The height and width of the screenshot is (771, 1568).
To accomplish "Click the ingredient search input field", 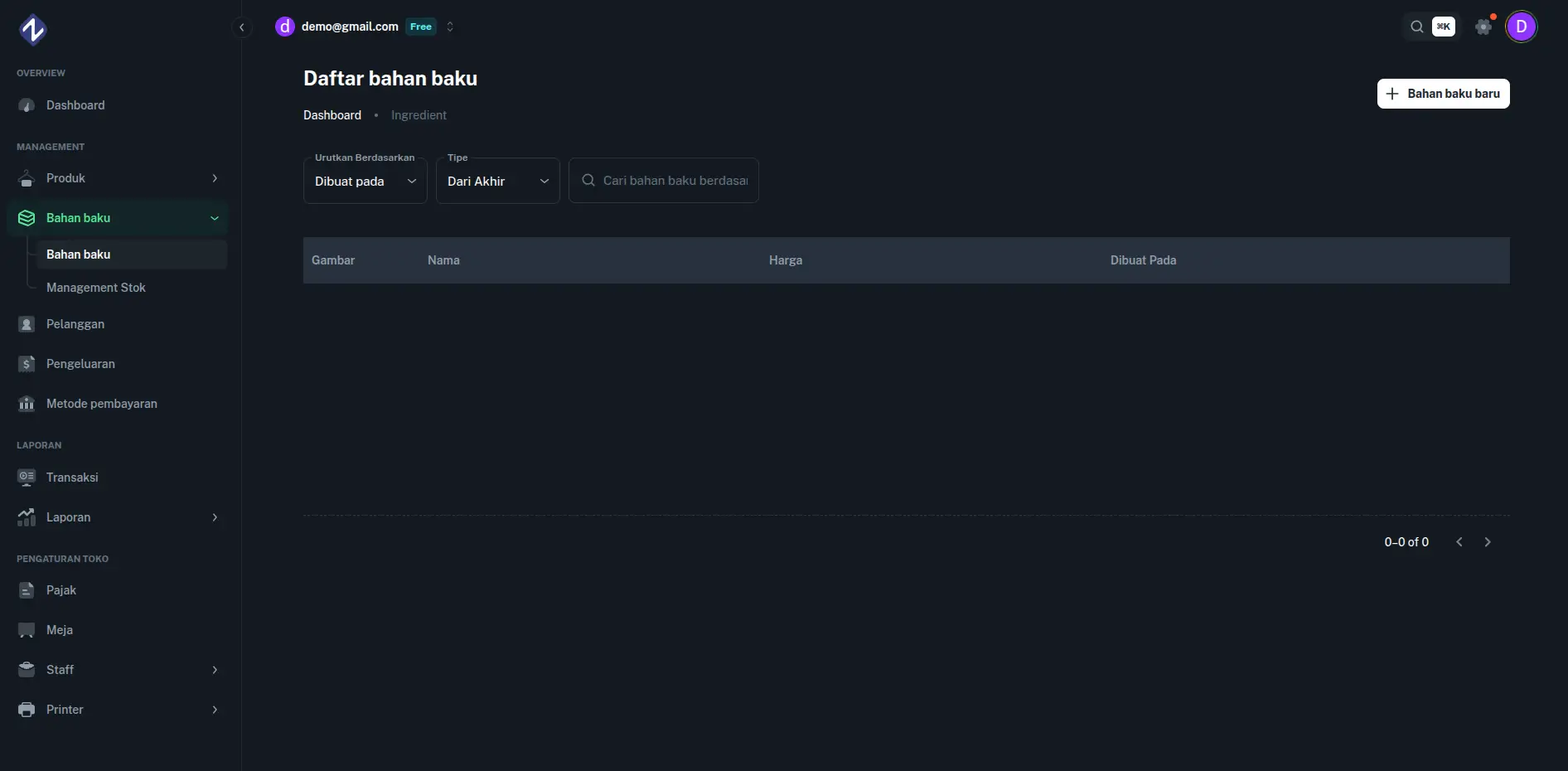I will [x=671, y=180].
